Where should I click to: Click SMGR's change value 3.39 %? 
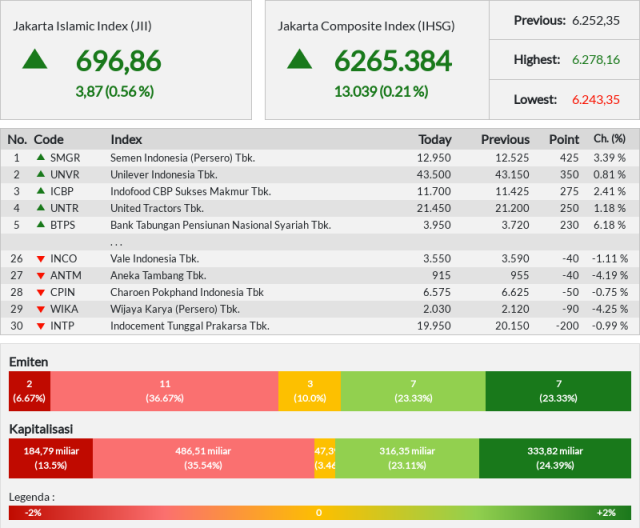609,158
